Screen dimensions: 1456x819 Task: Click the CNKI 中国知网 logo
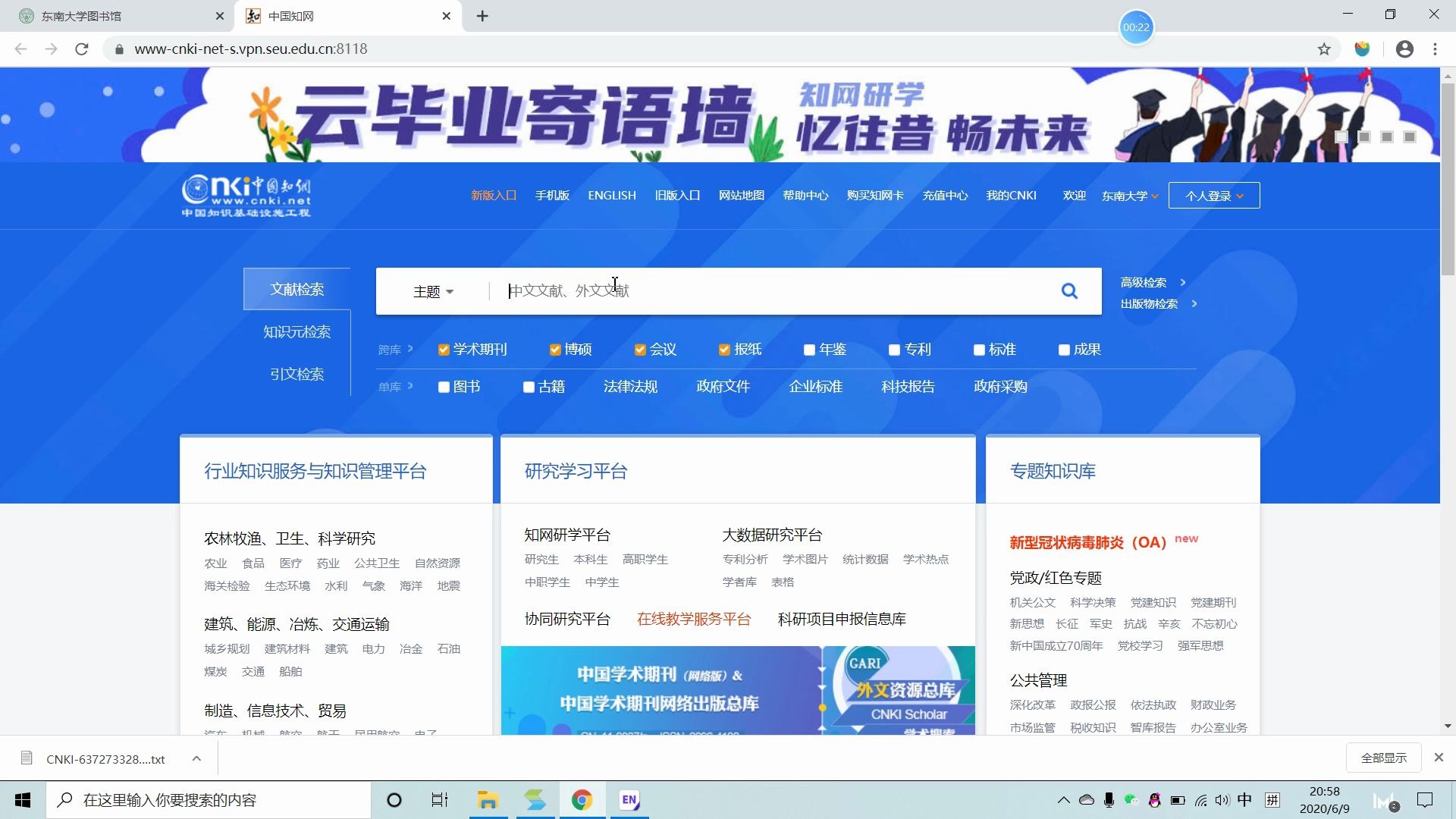point(246,195)
